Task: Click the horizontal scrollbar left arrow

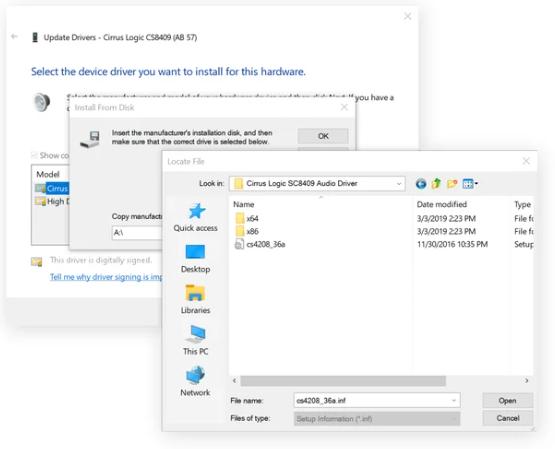Action: pos(234,381)
